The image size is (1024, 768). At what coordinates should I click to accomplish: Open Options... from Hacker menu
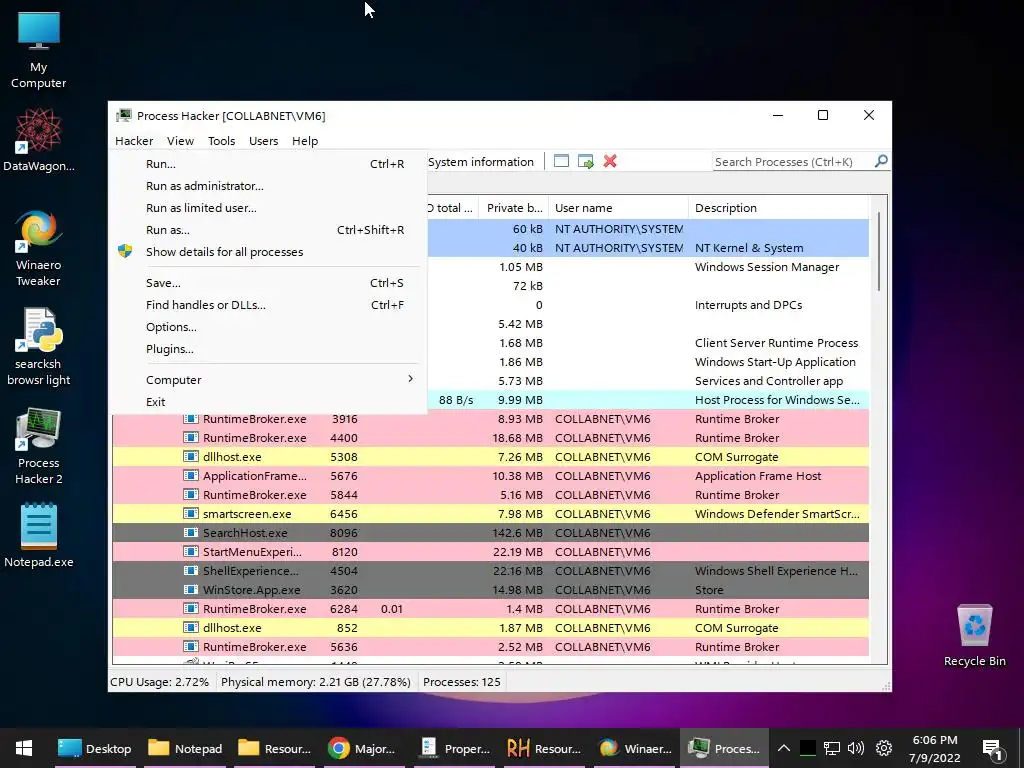pyautogui.click(x=268, y=327)
